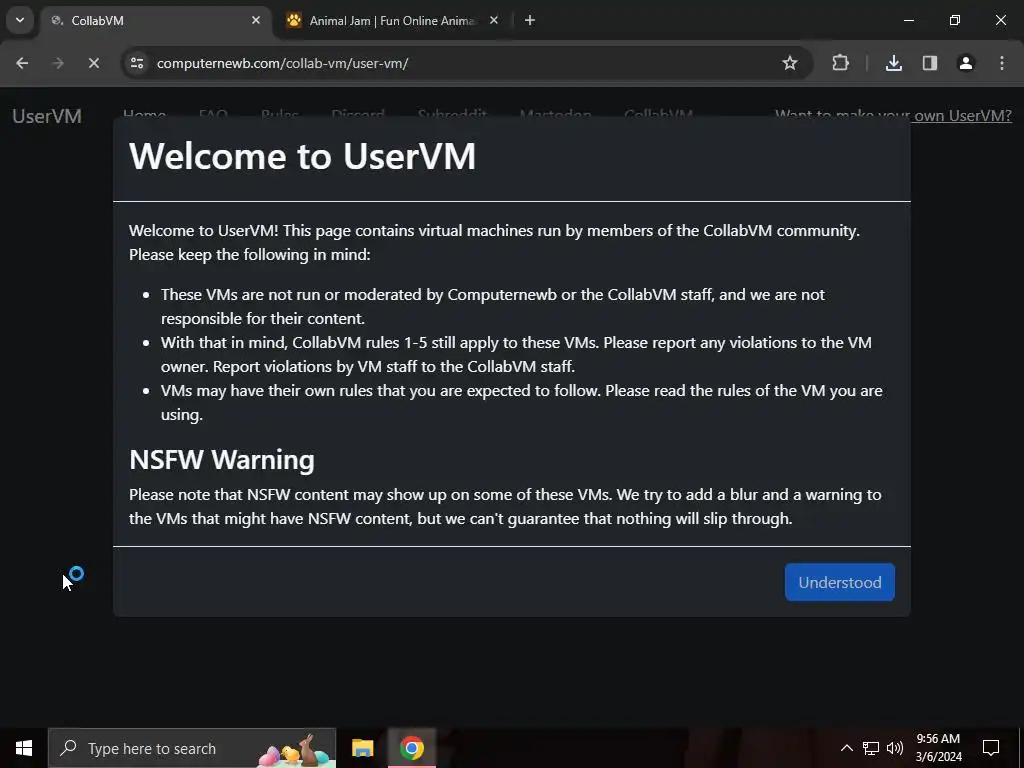This screenshot has width=1024, height=768.
Task: Open the Chrome profile icon
Action: tap(966, 63)
